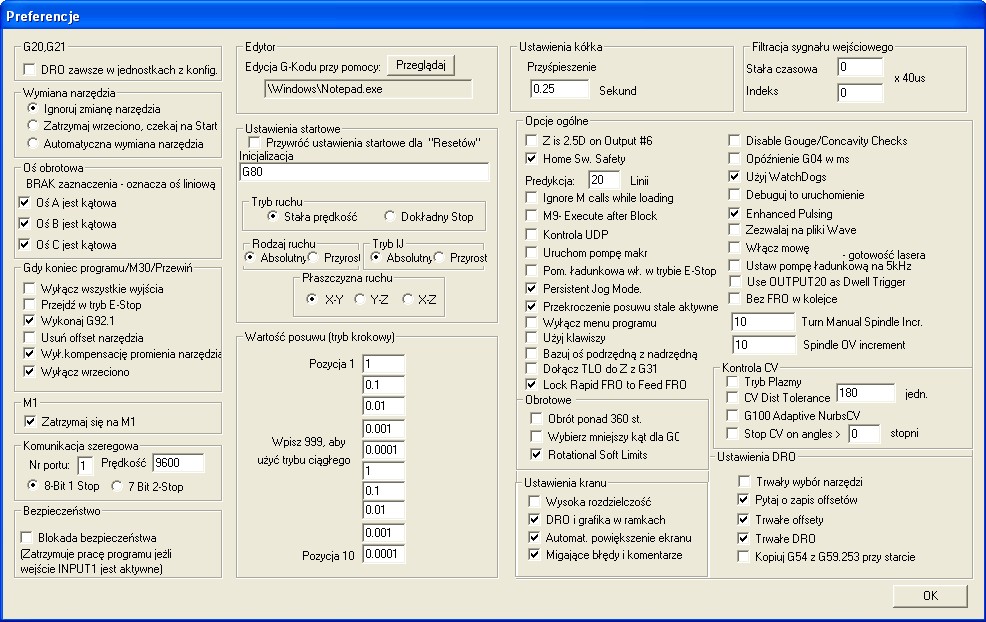Click the Pozycja 1 jog step field
Image resolution: width=986 pixels, height=622 pixels.
point(384,364)
